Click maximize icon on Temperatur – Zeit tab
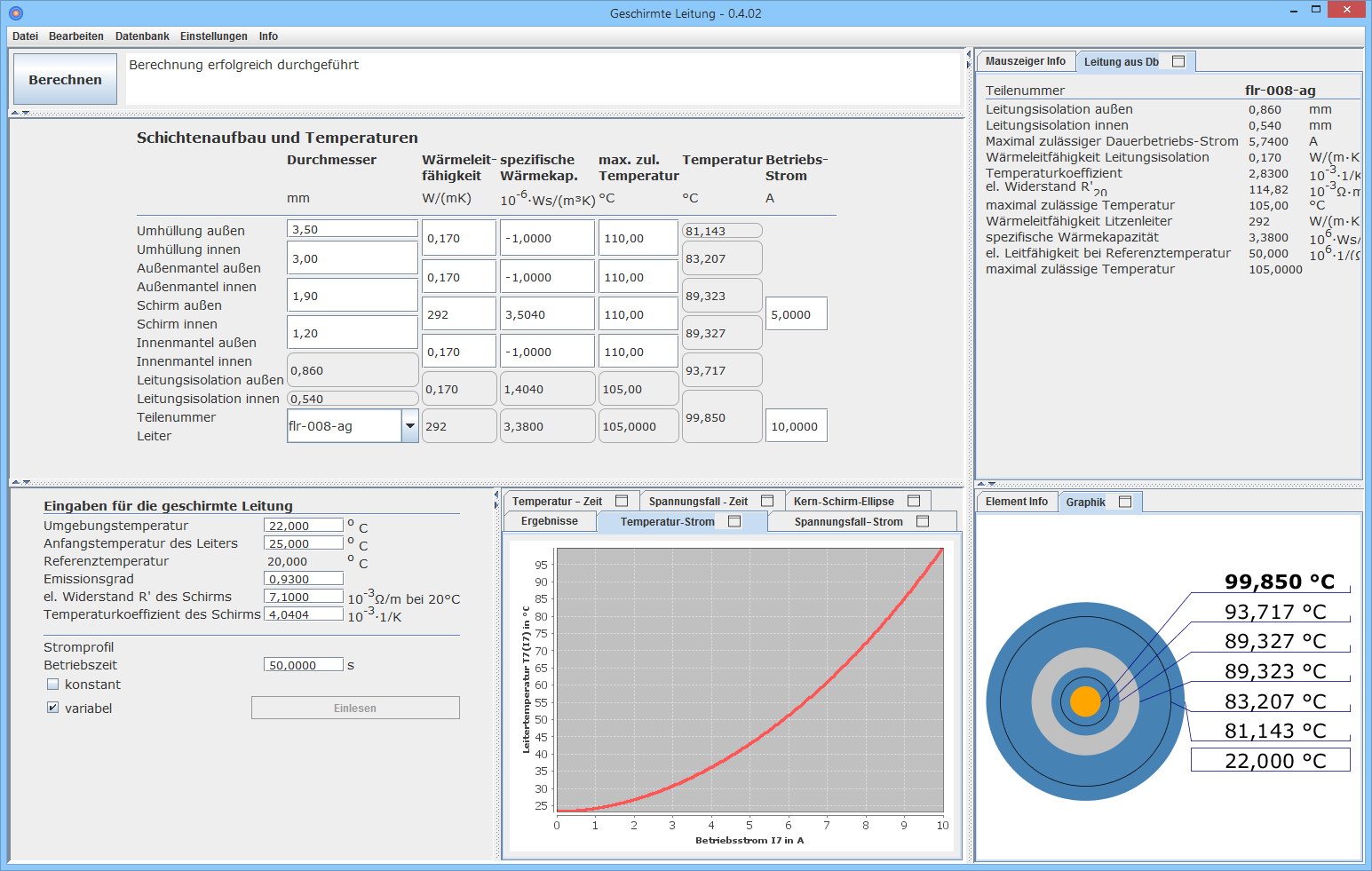This screenshot has height=871, width=1372. (x=622, y=501)
